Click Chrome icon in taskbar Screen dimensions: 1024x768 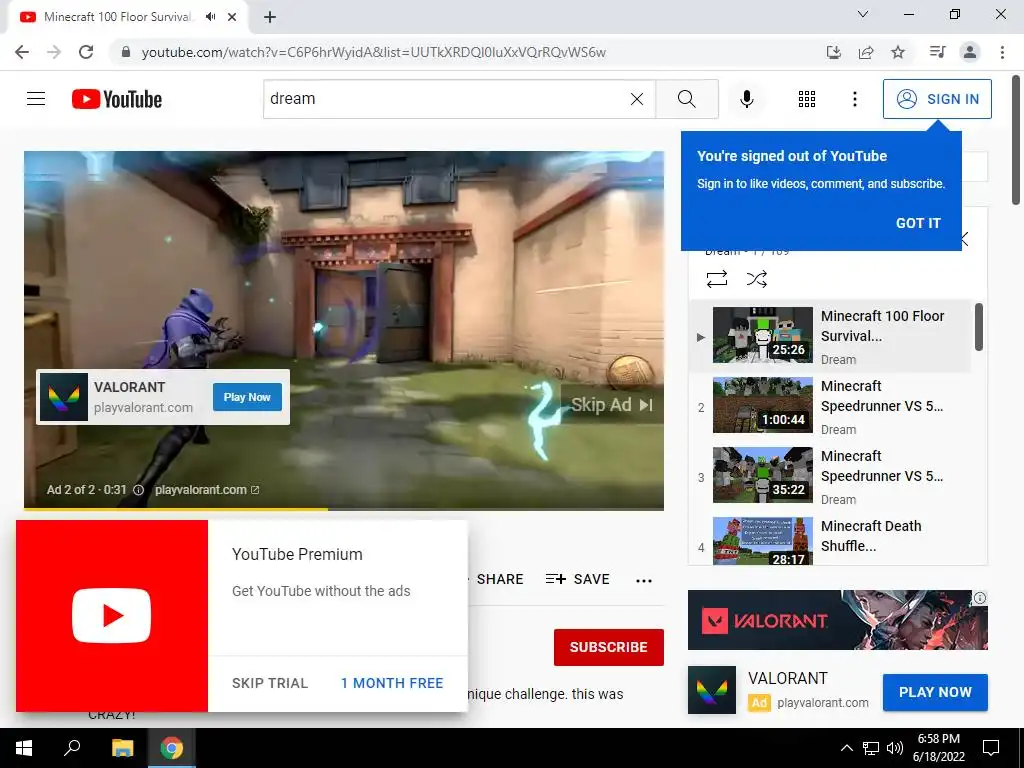(x=172, y=748)
